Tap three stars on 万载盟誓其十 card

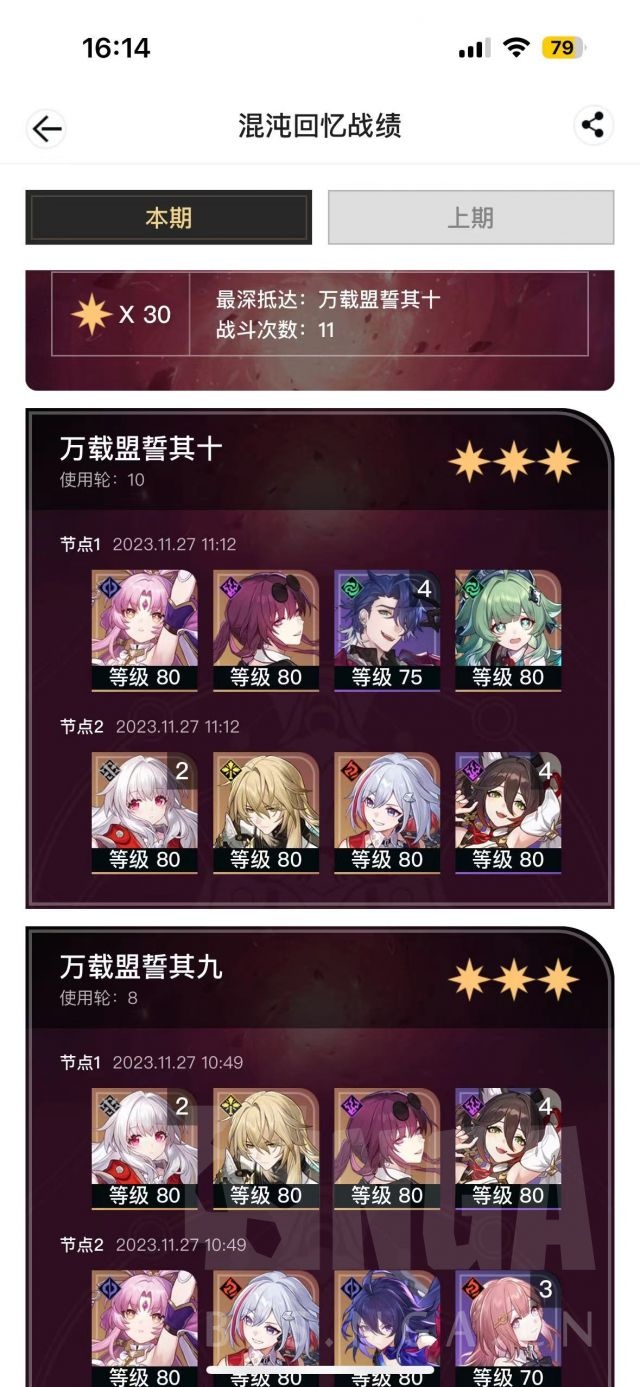(x=513, y=462)
